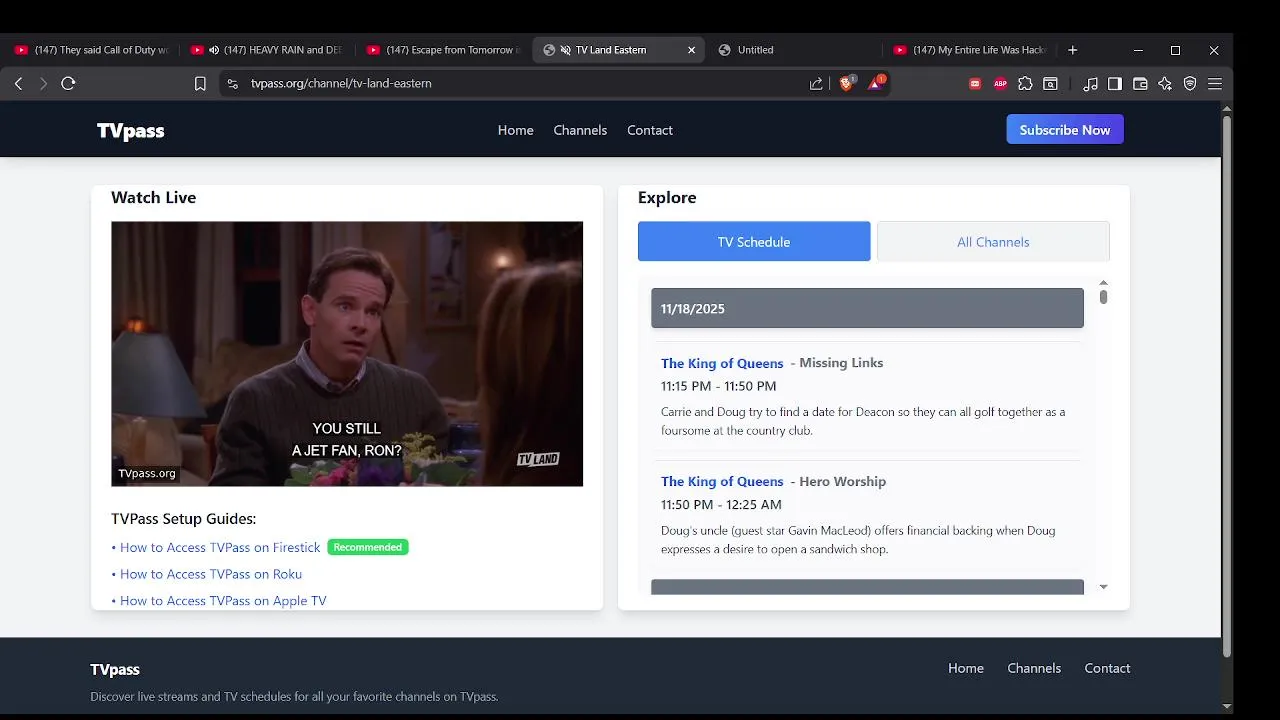Click the red YouTube extension icon
The width and height of the screenshot is (1280, 720).
point(975,84)
